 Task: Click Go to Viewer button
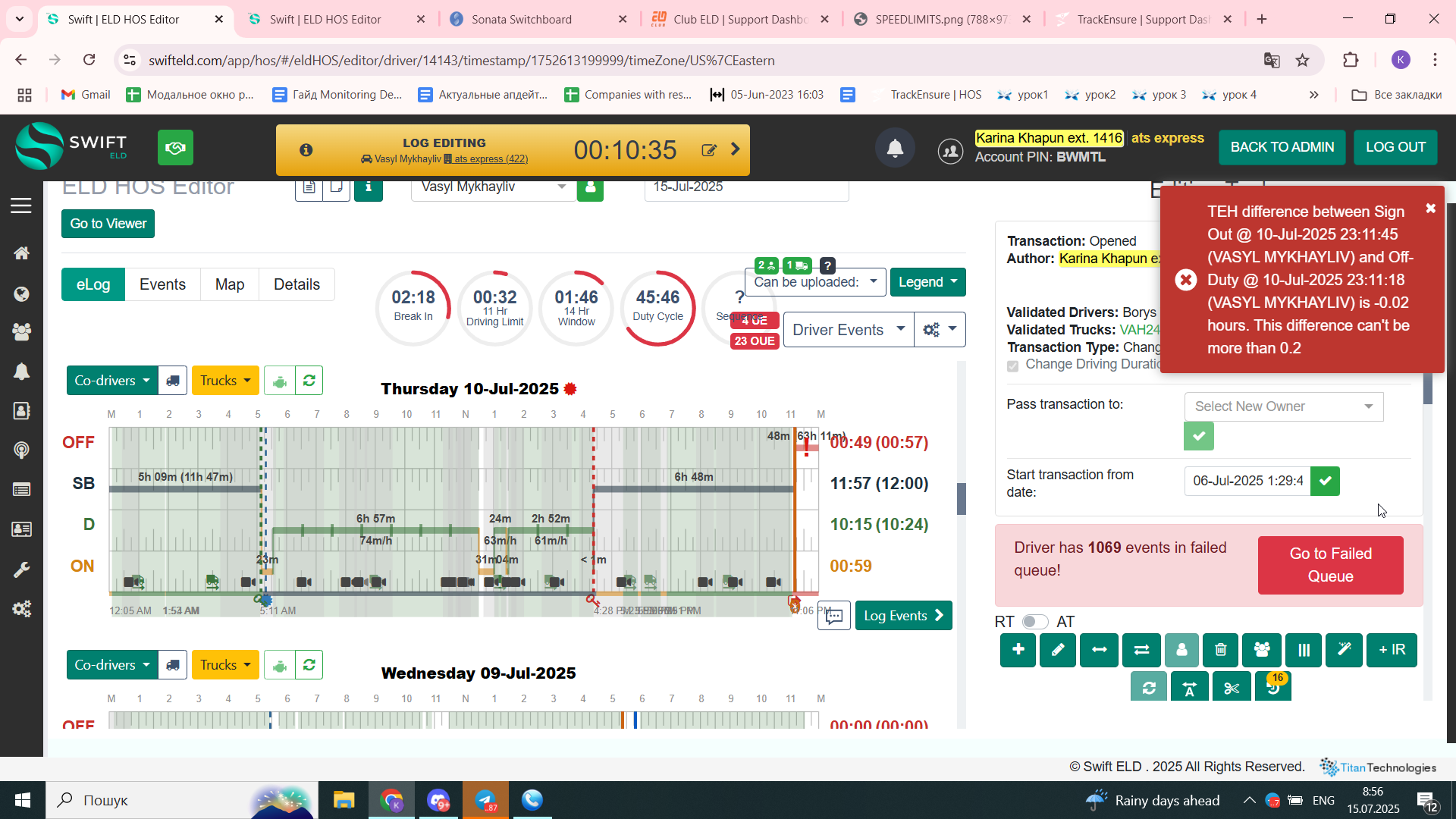pyautogui.click(x=108, y=224)
